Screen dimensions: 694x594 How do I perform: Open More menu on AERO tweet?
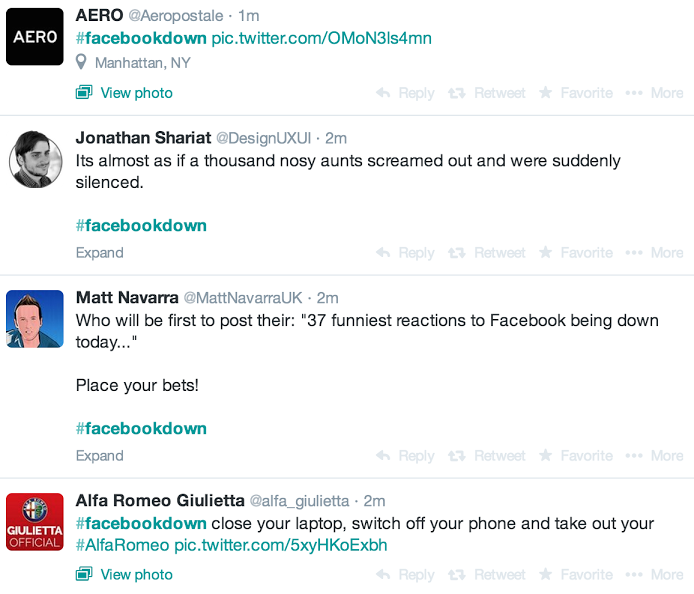tap(654, 93)
